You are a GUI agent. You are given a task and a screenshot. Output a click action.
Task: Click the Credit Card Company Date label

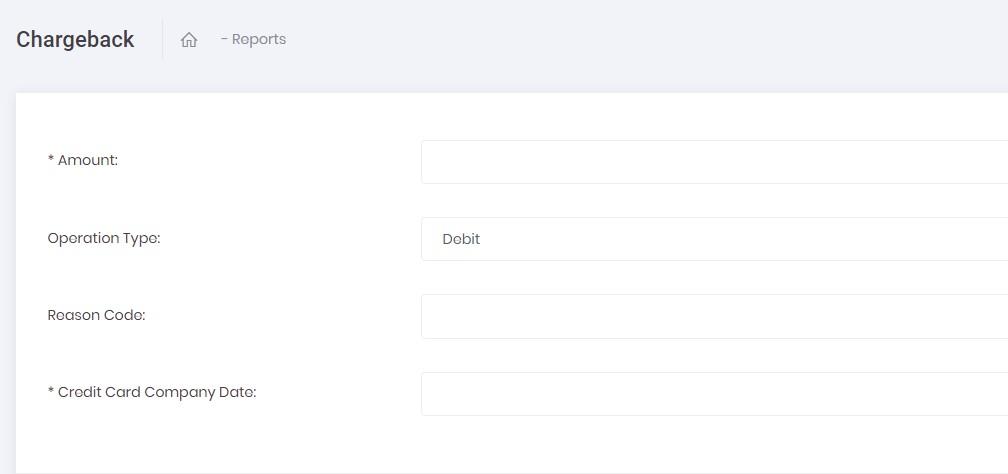coord(152,392)
